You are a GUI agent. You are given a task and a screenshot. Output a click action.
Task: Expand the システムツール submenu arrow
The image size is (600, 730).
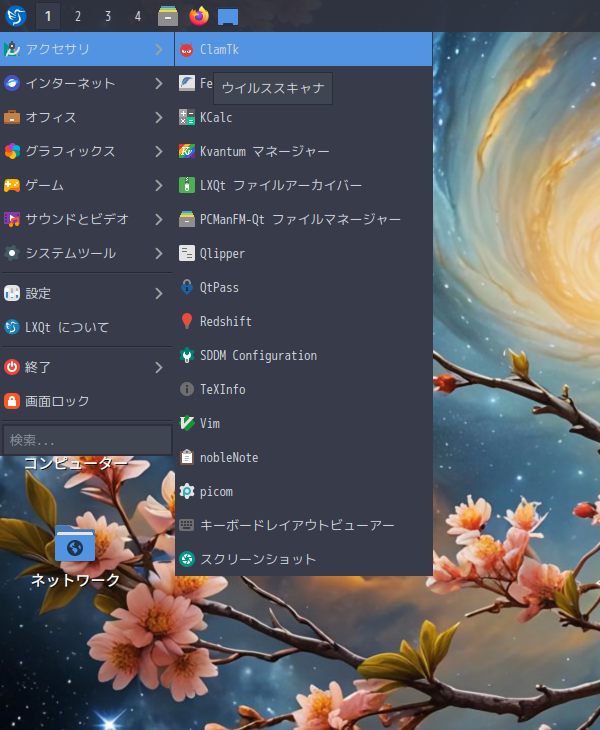click(159, 253)
